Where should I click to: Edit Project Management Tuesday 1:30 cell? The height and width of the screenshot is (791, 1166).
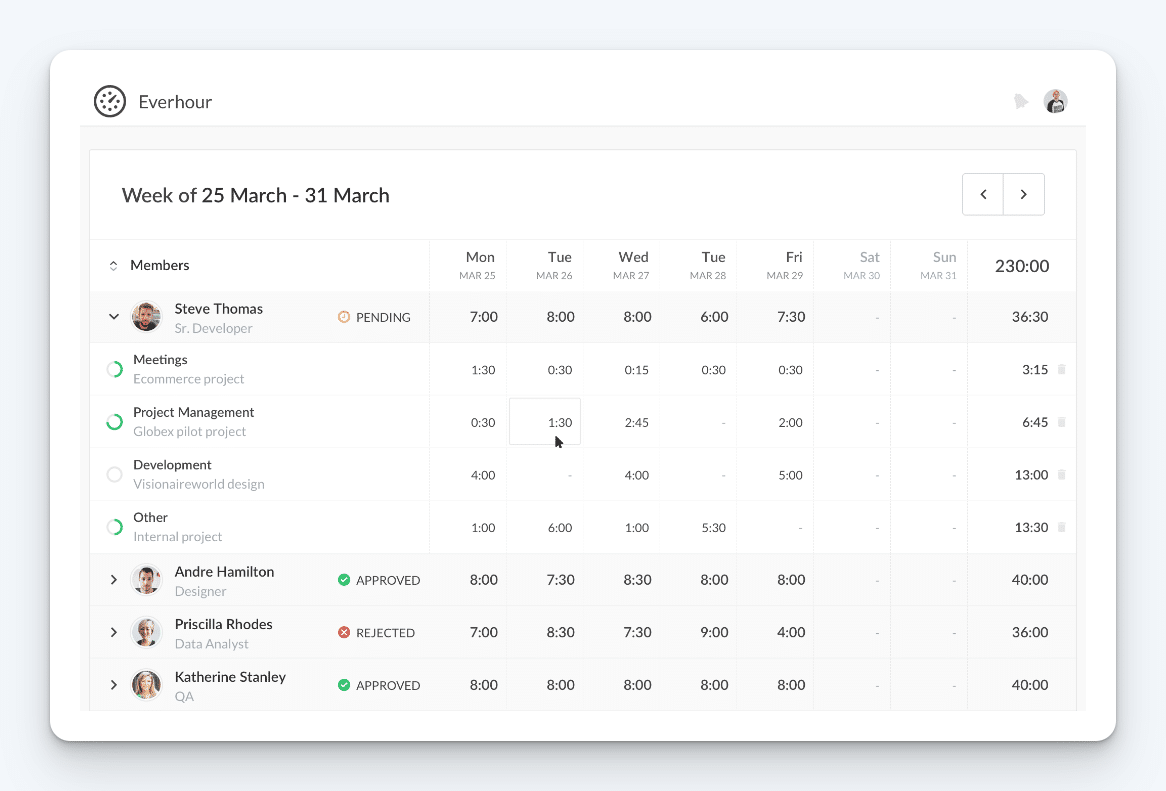pyautogui.click(x=545, y=422)
